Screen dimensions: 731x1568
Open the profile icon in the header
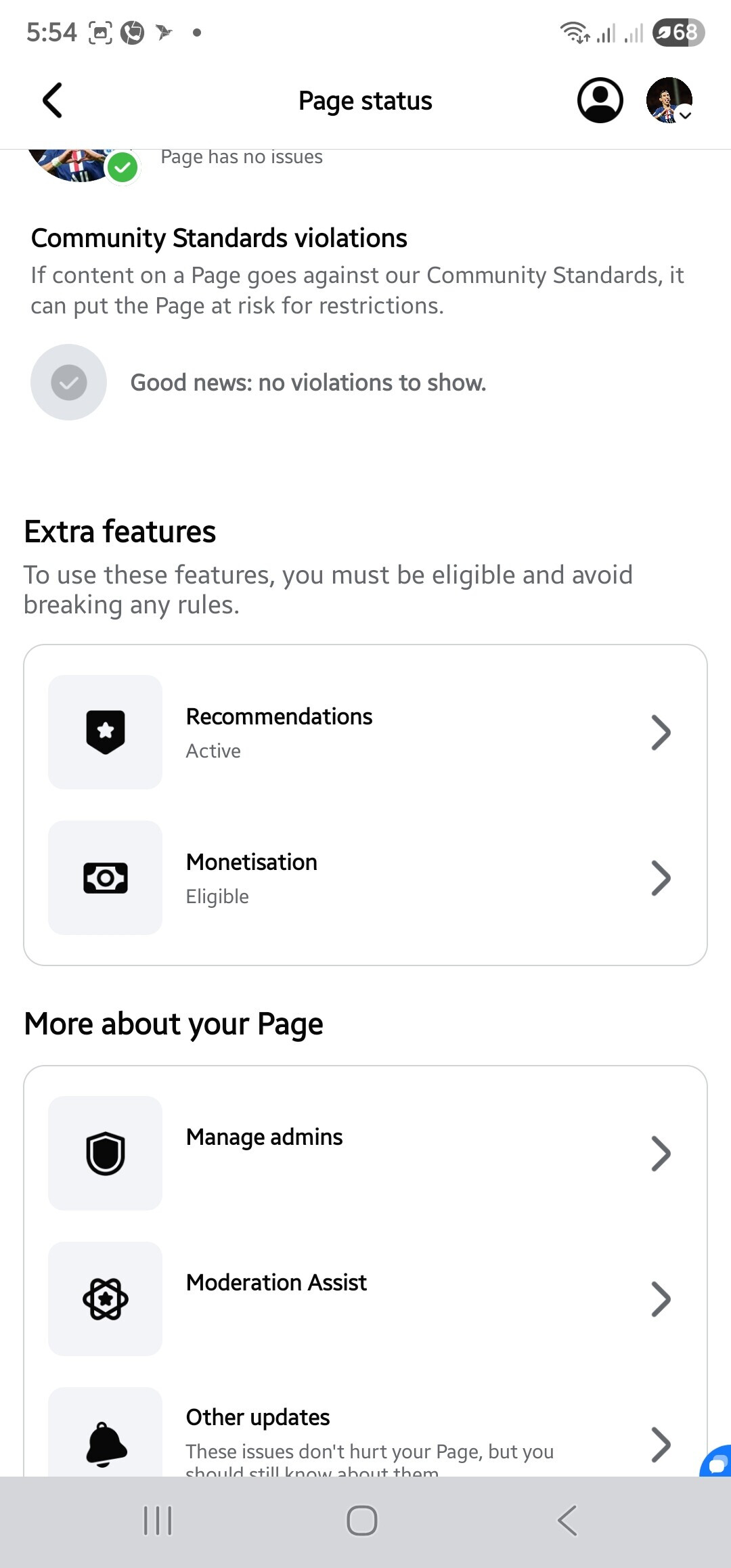600,101
